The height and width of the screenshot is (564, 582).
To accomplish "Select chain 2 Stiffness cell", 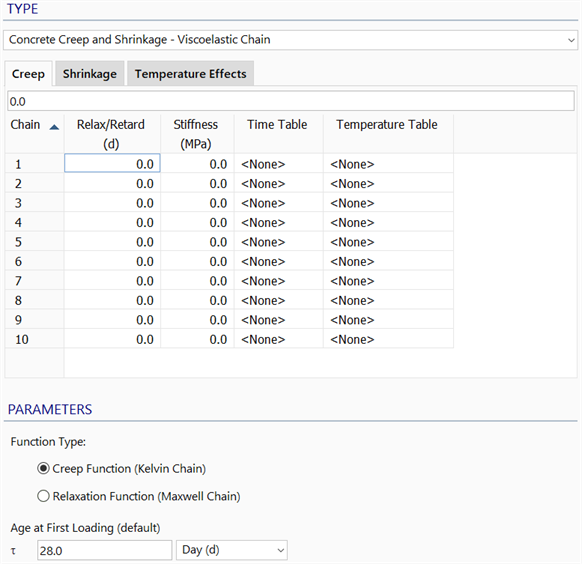I will (x=197, y=183).
